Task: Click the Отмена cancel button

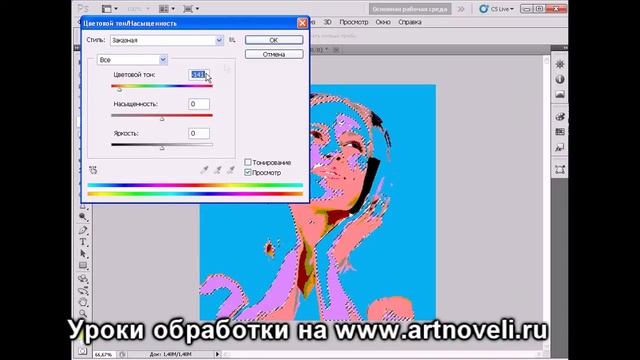Action: (x=274, y=54)
